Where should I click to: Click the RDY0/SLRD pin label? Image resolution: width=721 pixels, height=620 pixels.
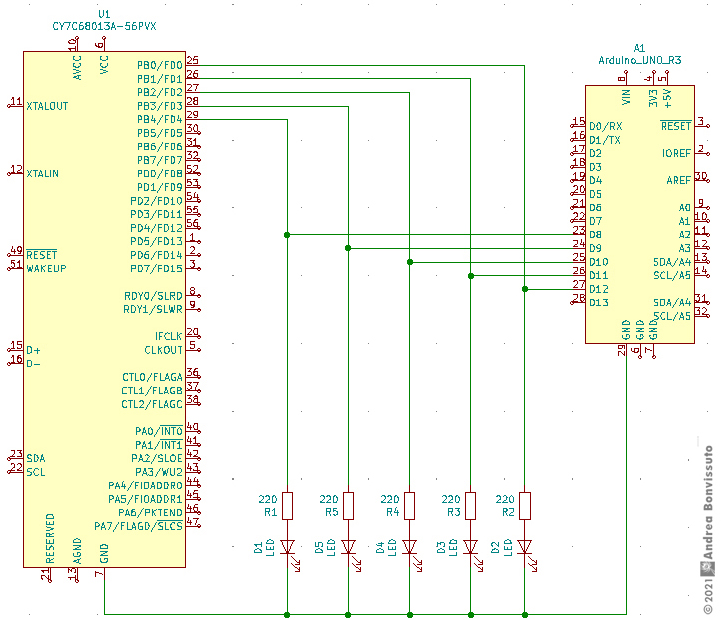tap(154, 296)
